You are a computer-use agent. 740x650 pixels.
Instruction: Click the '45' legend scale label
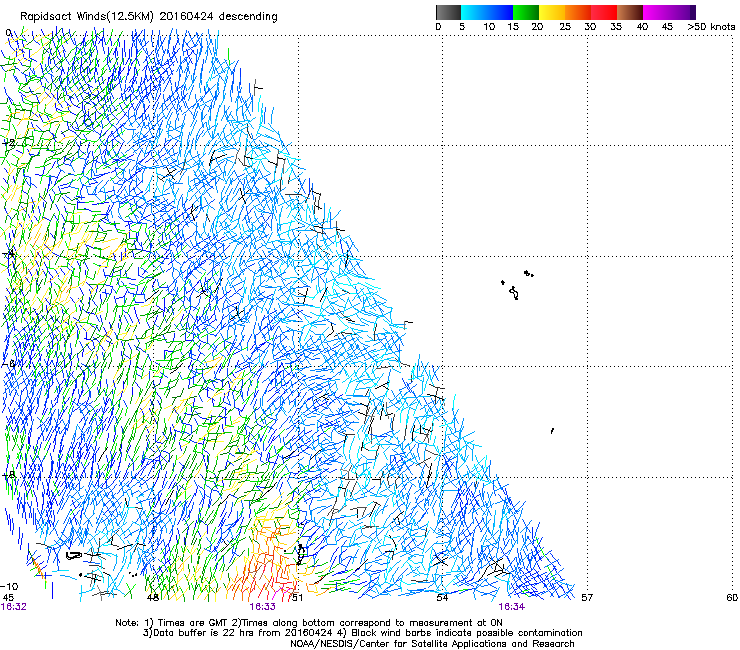(x=667, y=27)
